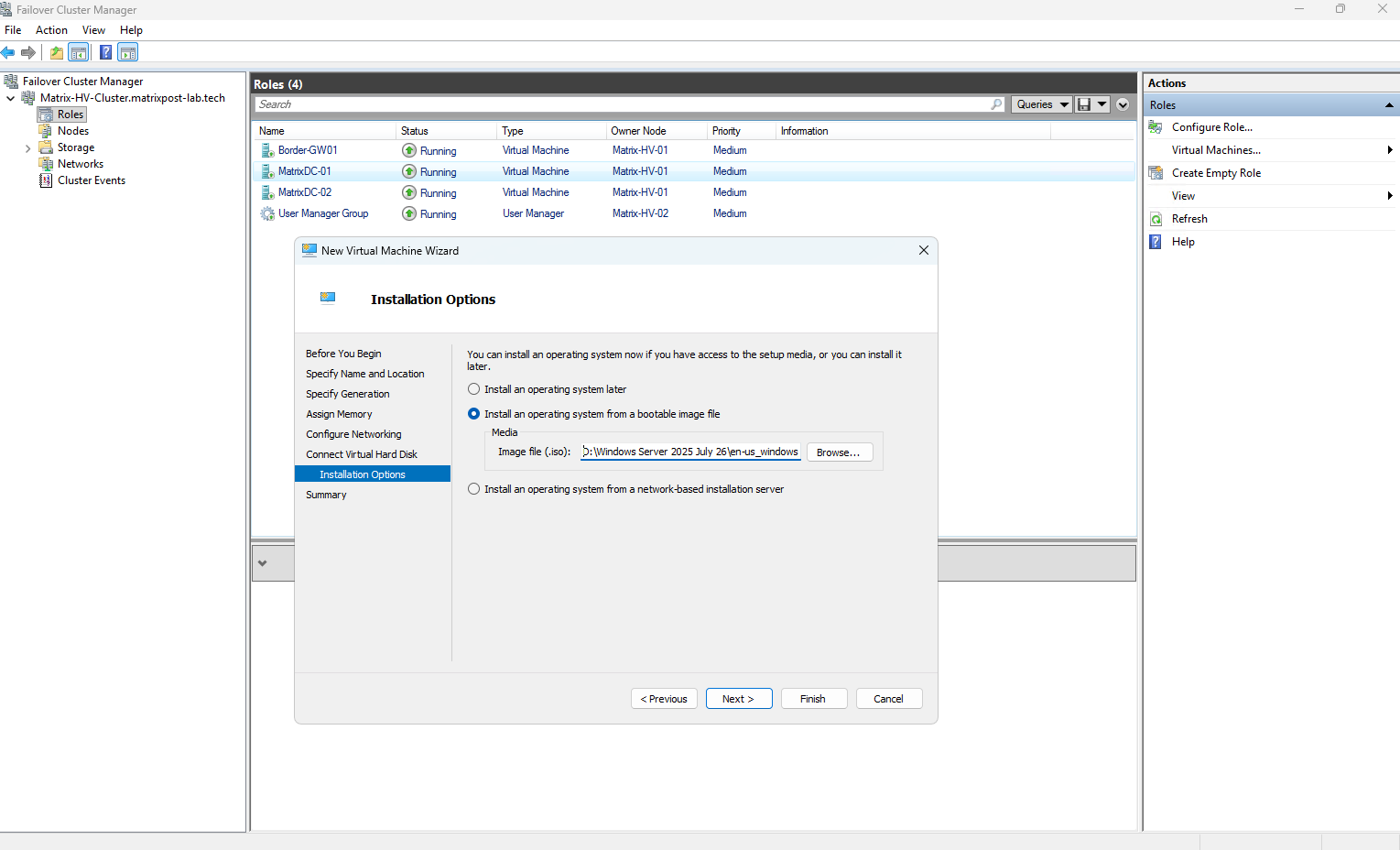Open the Queries dropdown
Screen dimensions: 1400x850
pyautogui.click(x=1042, y=104)
